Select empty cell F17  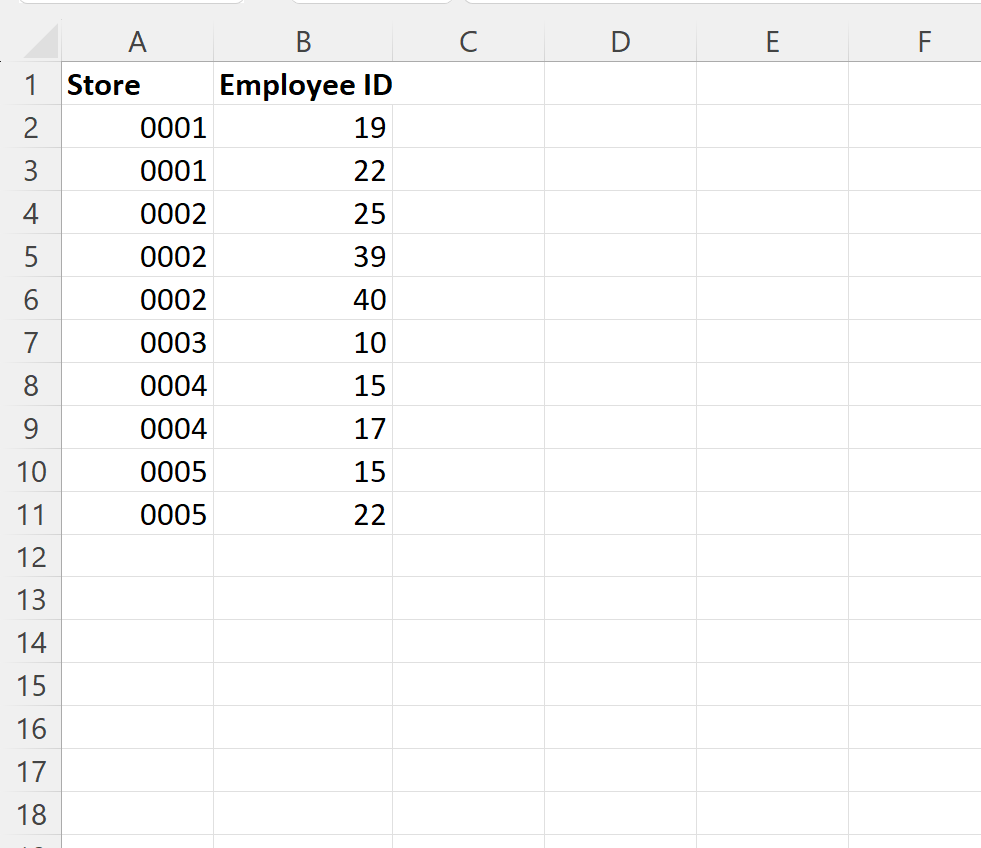click(x=922, y=772)
